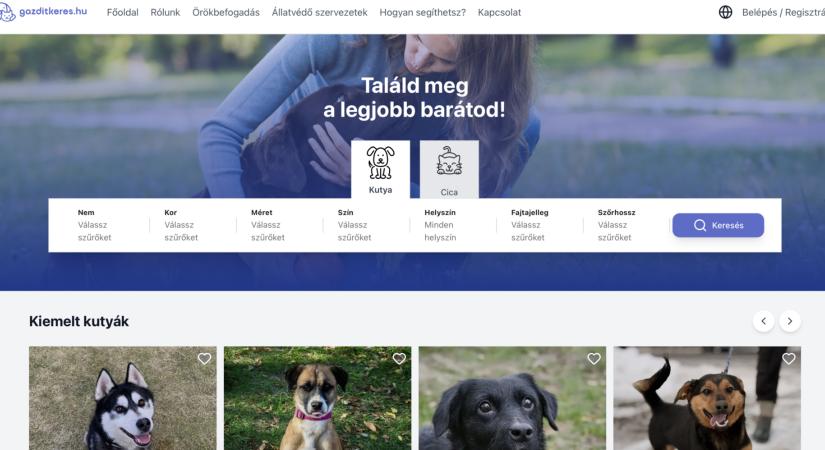Viewport: 825px width, 450px height.
Task: Select the Kutya dog tab
Action: pyautogui.click(x=380, y=169)
